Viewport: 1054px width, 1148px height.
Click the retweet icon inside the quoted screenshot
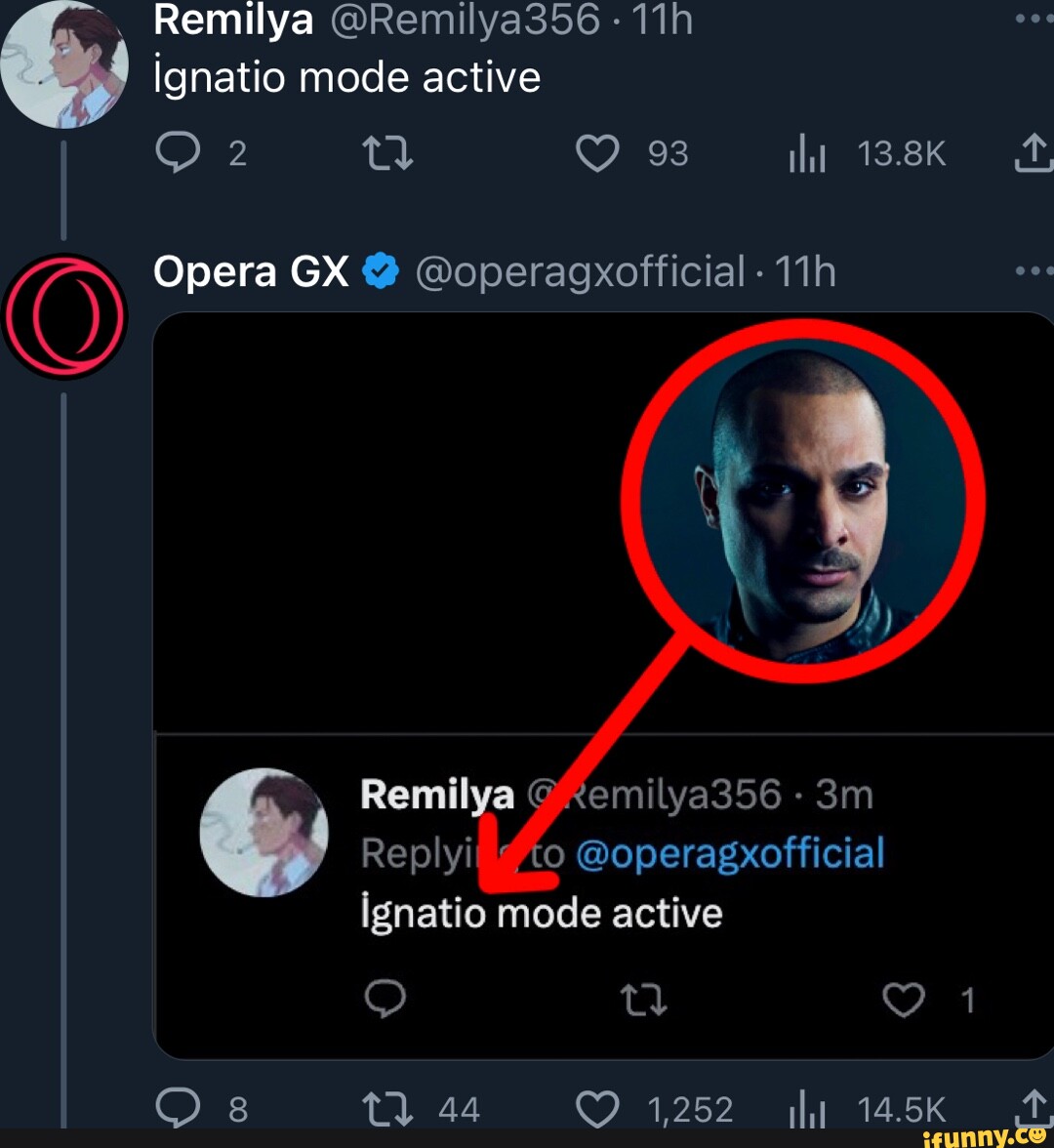643,999
